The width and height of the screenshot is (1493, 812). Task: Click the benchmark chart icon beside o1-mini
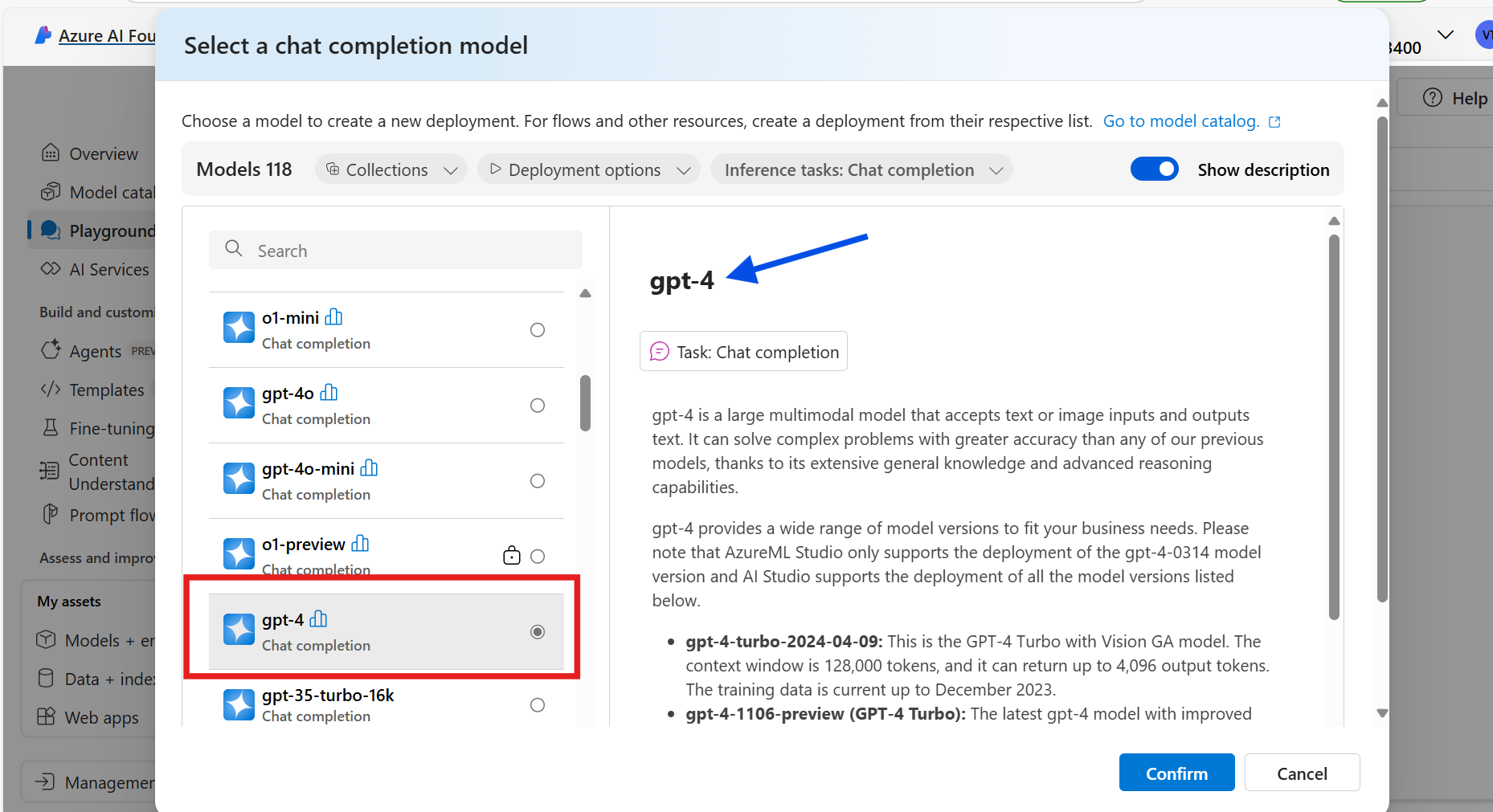tap(333, 317)
